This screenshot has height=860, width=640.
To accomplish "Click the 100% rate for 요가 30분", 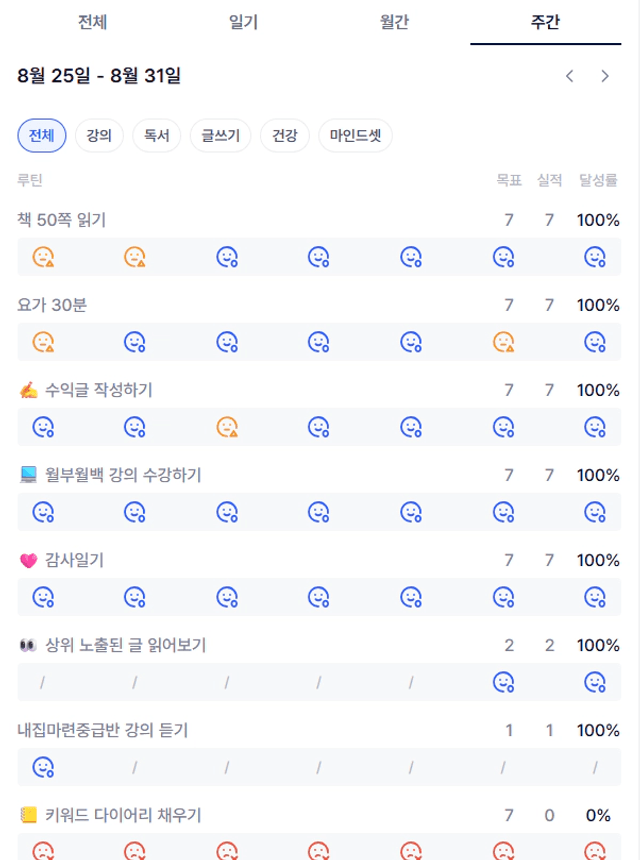I will coord(598,305).
